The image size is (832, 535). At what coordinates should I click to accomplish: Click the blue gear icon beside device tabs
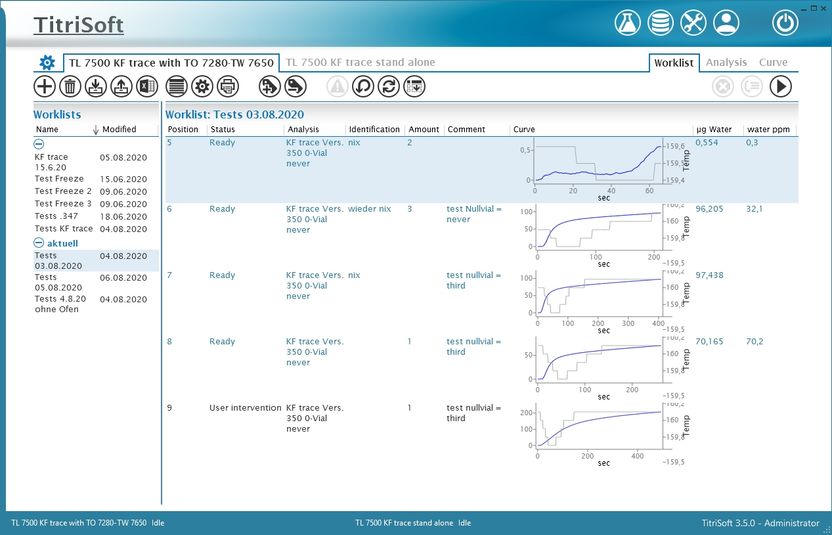[47, 63]
